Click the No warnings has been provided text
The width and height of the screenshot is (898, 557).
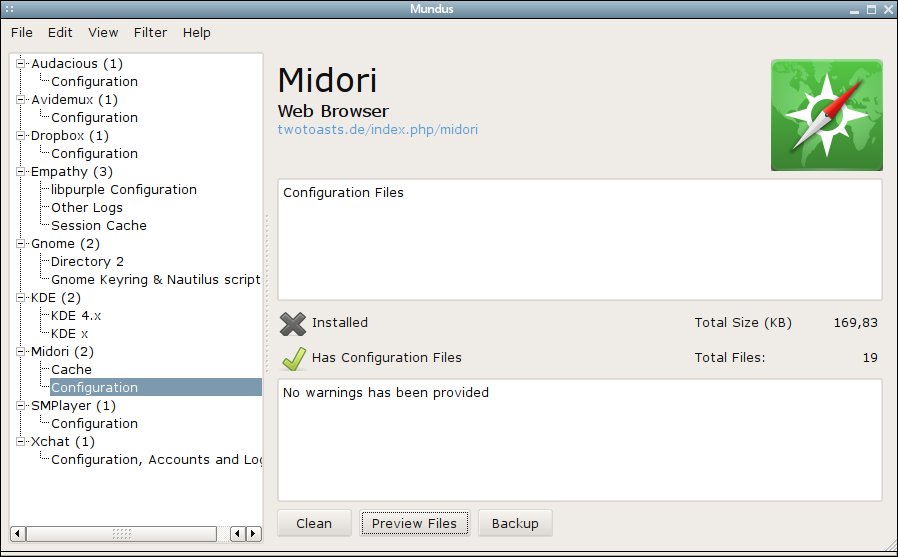click(385, 393)
